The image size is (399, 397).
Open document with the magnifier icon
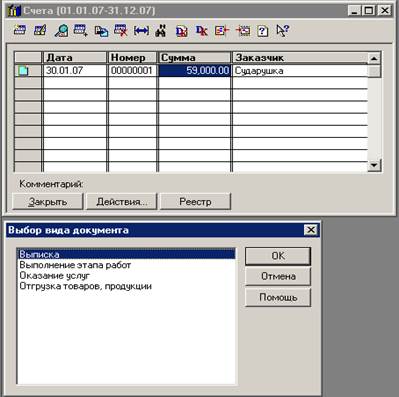61,30
